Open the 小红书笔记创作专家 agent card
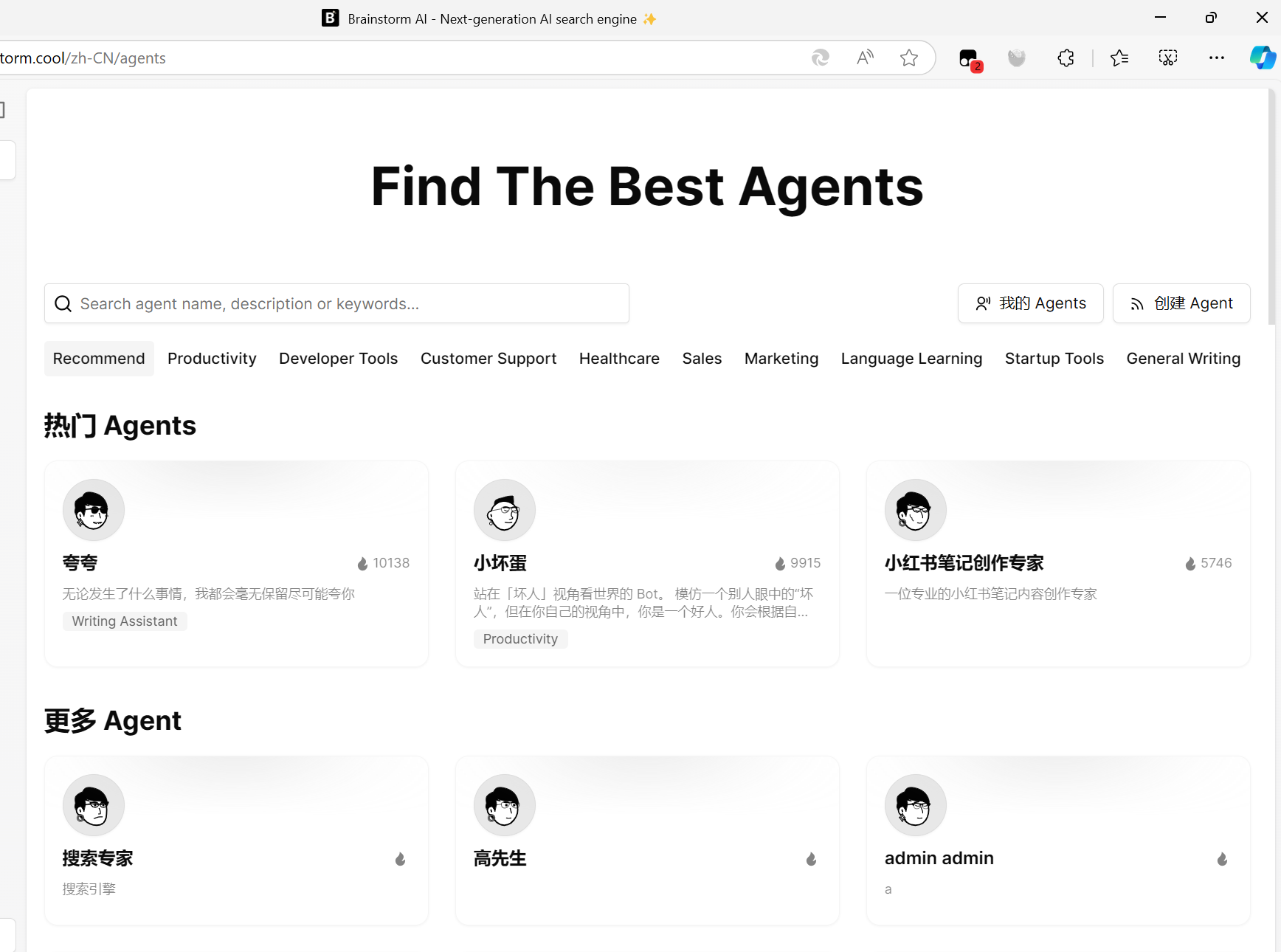This screenshot has height=952, width=1281. click(x=1058, y=564)
